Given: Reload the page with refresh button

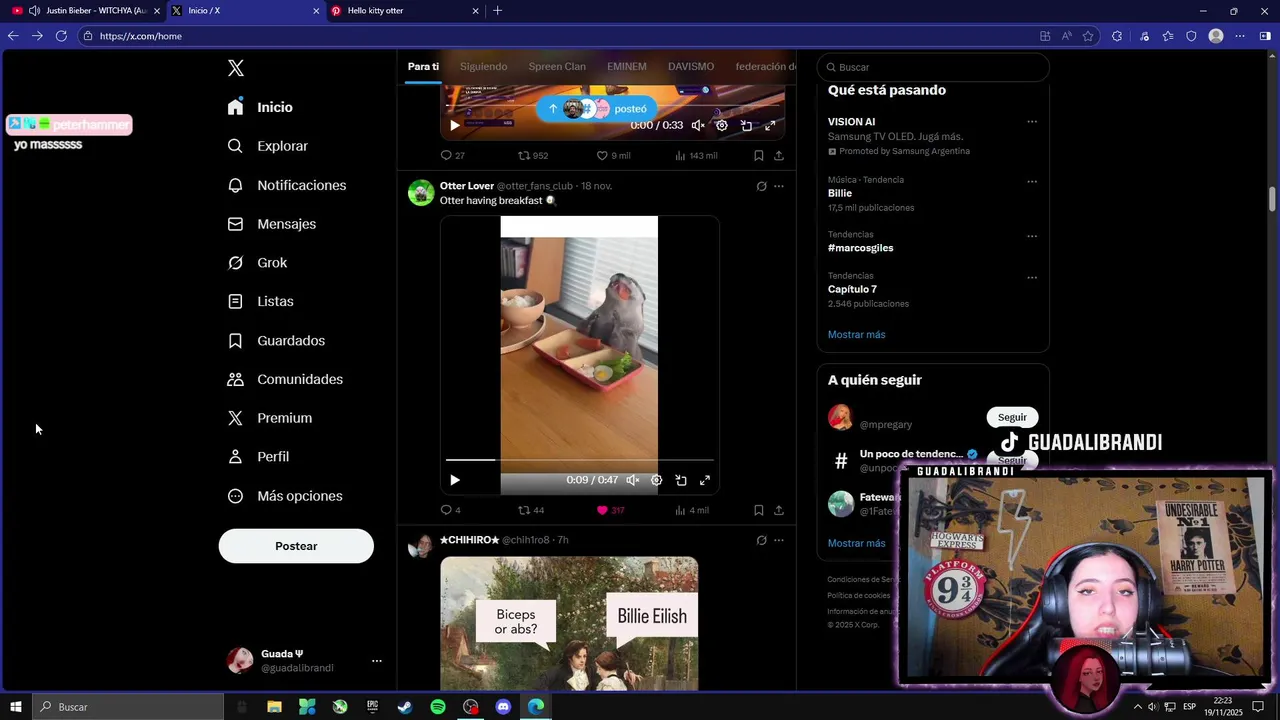Looking at the screenshot, I should click(x=61, y=36).
